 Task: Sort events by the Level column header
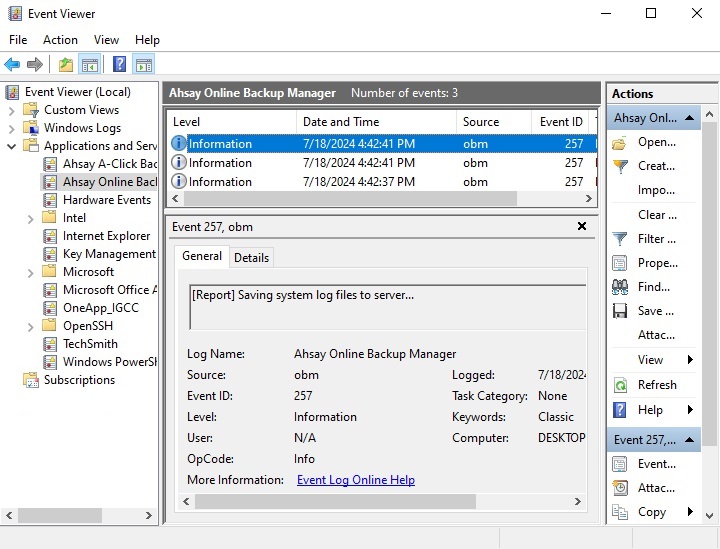pos(231,122)
